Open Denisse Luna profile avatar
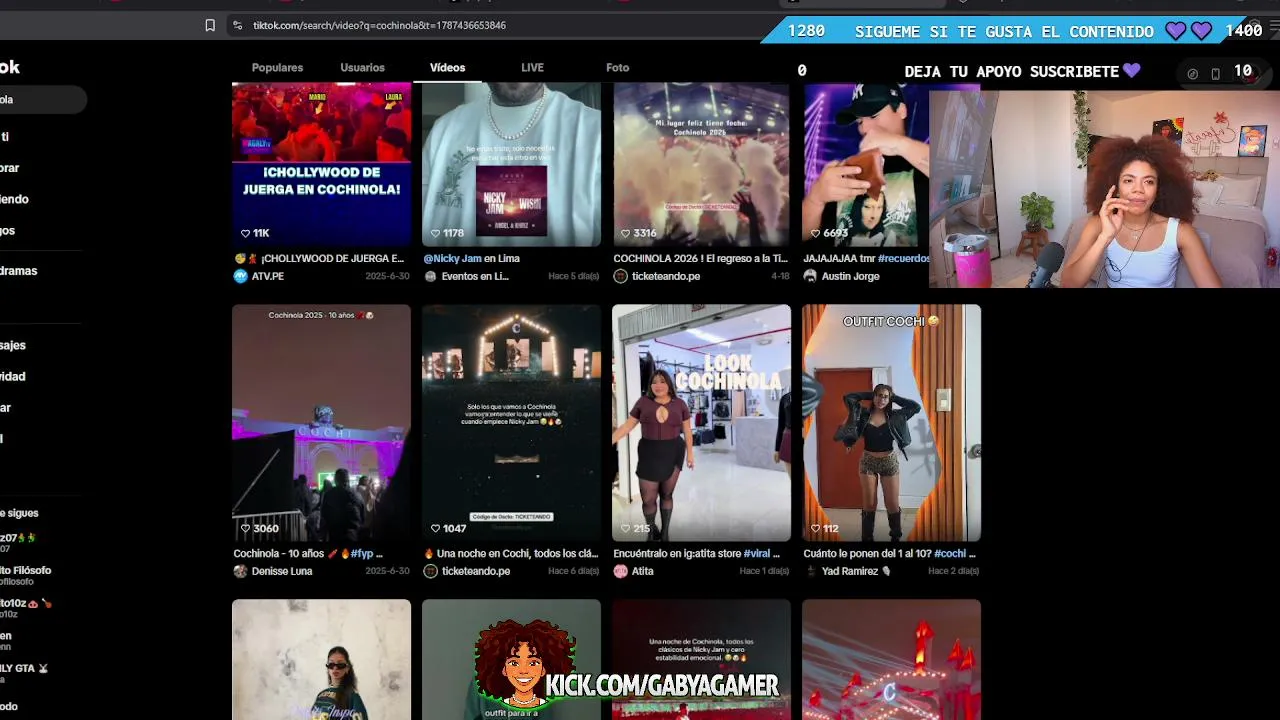1280x720 pixels. [240, 571]
